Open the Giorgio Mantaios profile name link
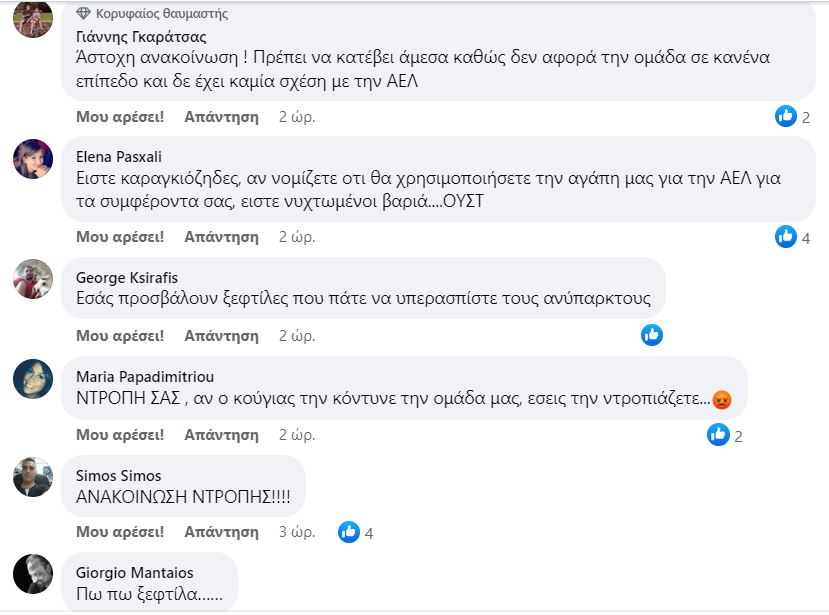The height and width of the screenshot is (615, 829). [x=135, y=573]
